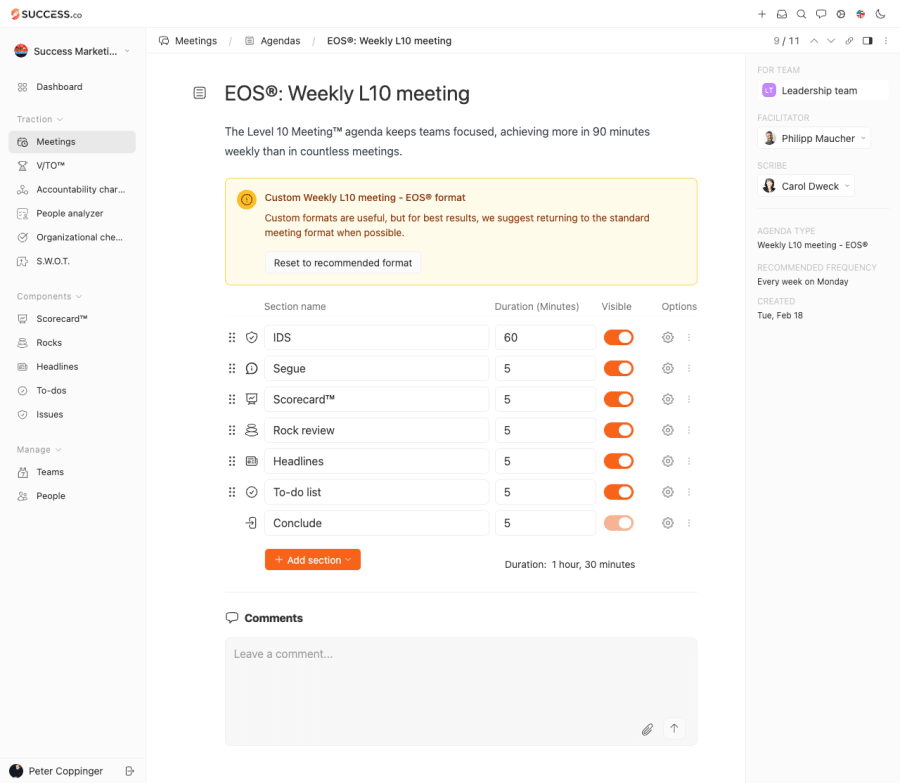900x783 pixels.
Task: Toggle visibility of Segue section
Action: [x=618, y=369]
